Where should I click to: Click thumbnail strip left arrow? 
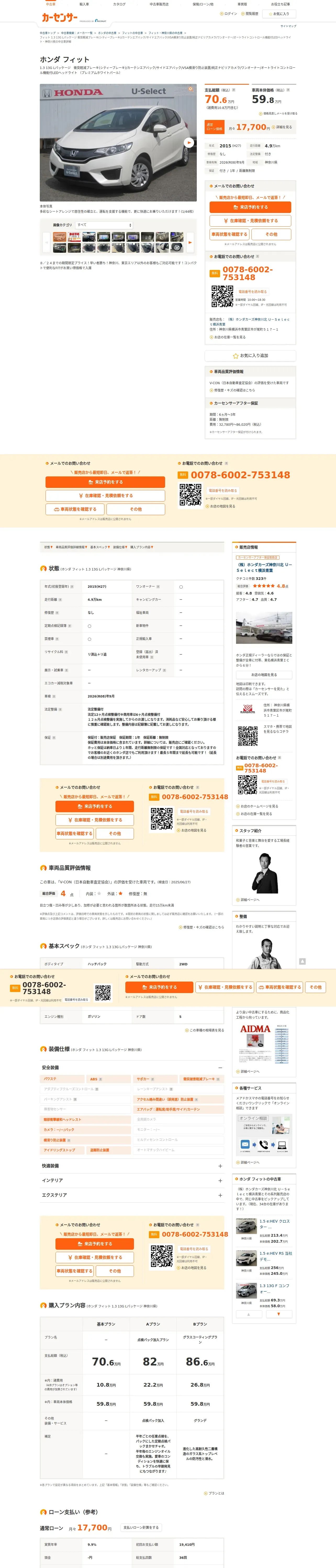click(46, 242)
